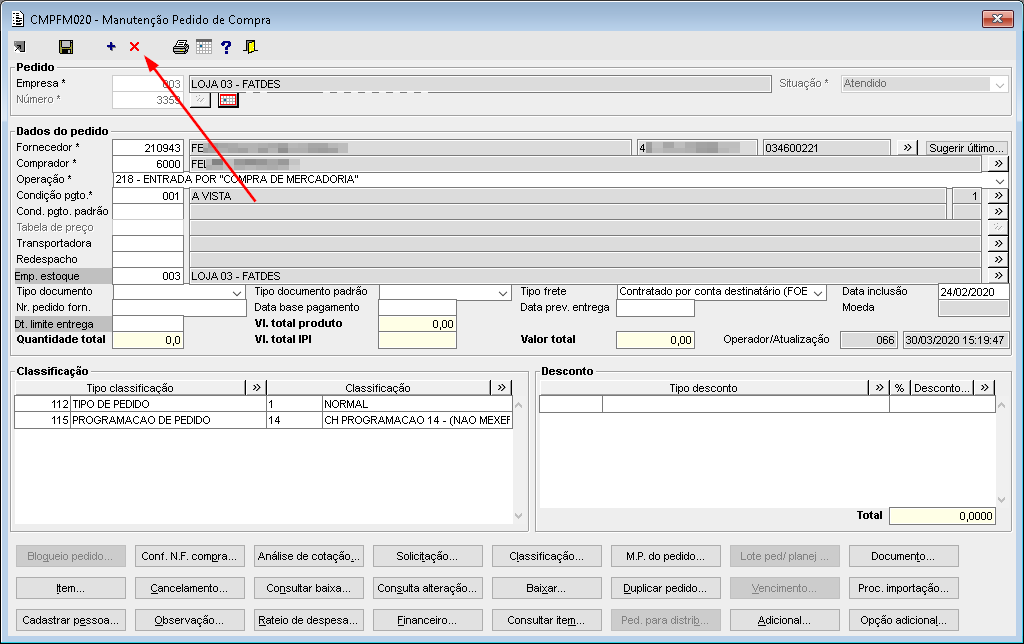The image size is (1024, 644).
Task: Click the Data base pagamento field
Action: click(417, 308)
